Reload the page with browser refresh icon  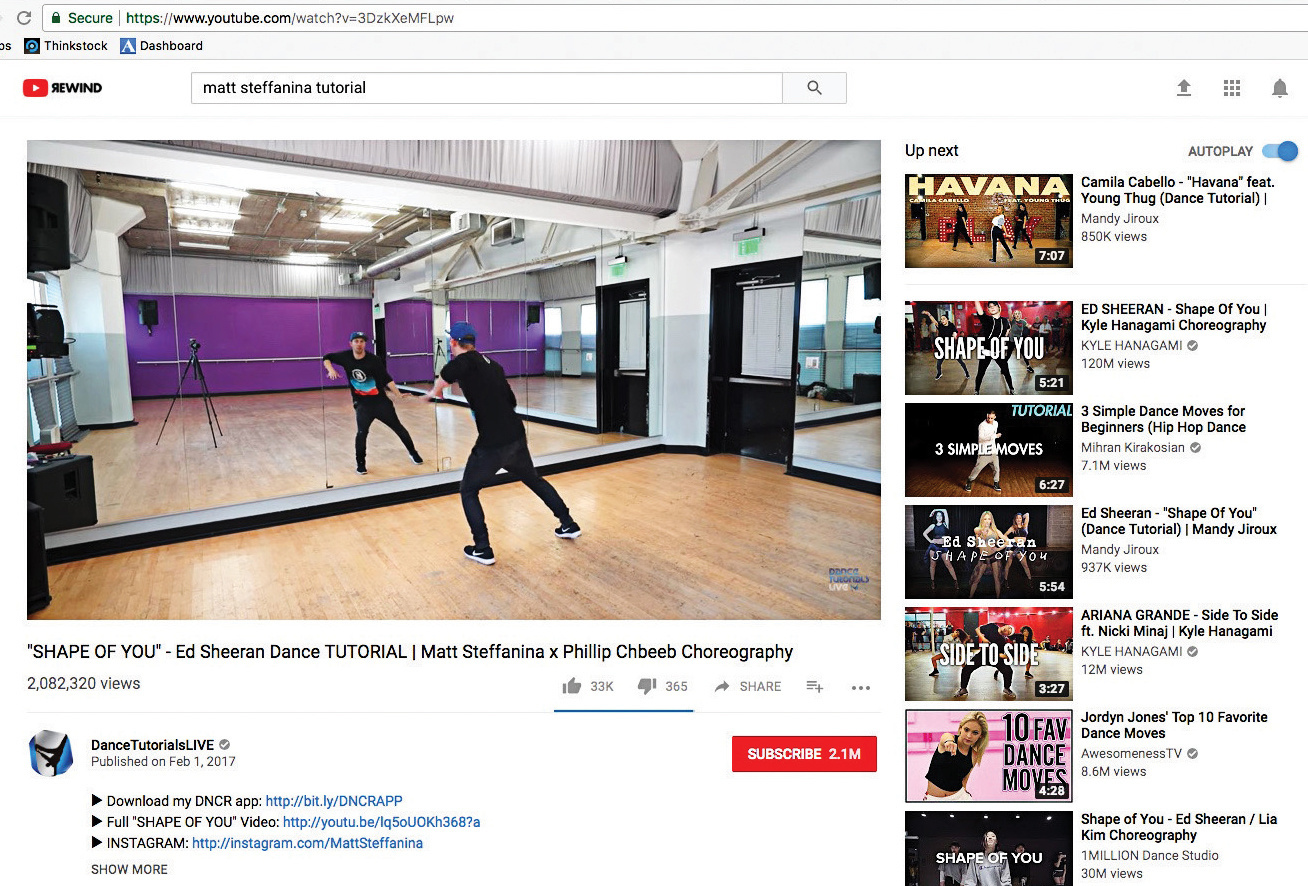tap(23, 18)
